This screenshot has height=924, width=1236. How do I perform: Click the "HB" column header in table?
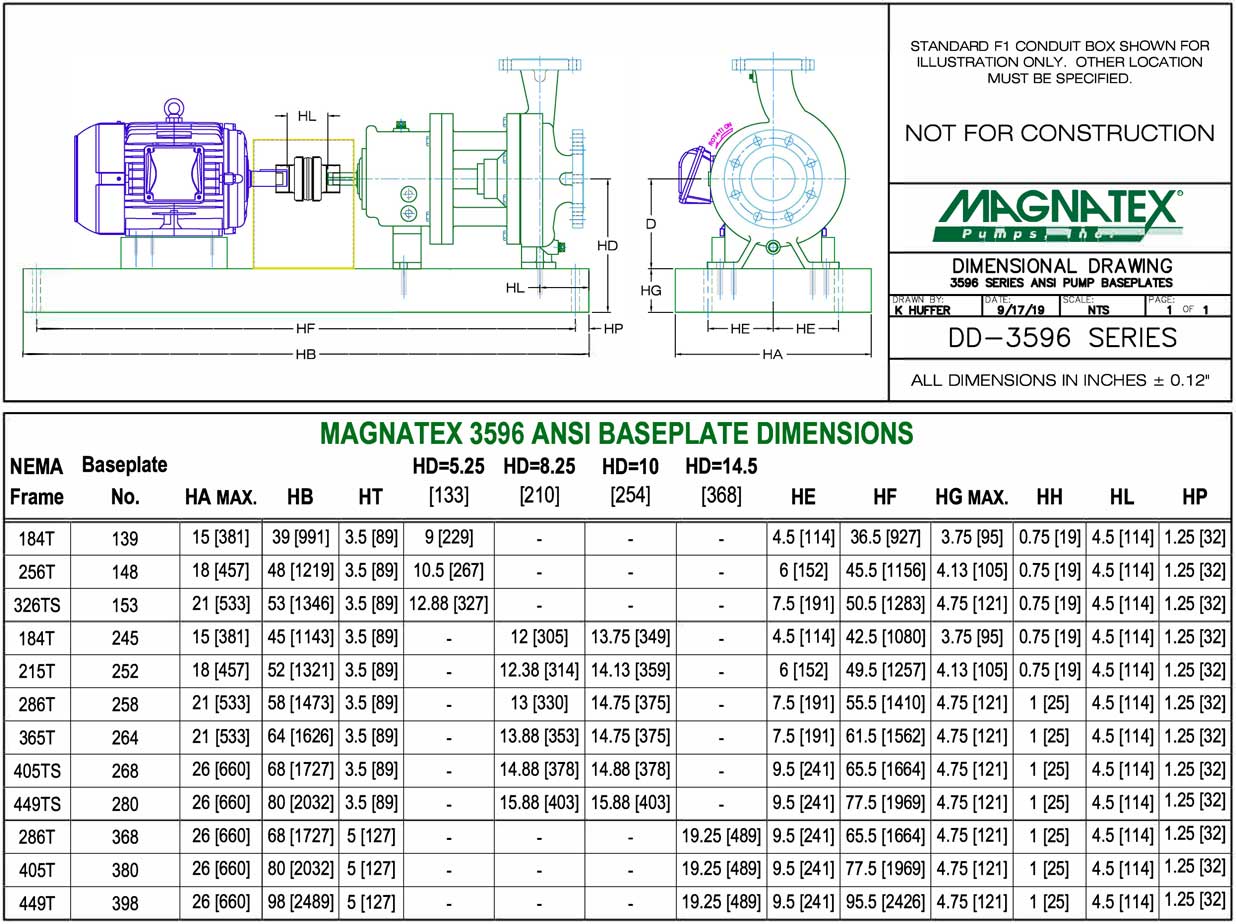click(300, 497)
